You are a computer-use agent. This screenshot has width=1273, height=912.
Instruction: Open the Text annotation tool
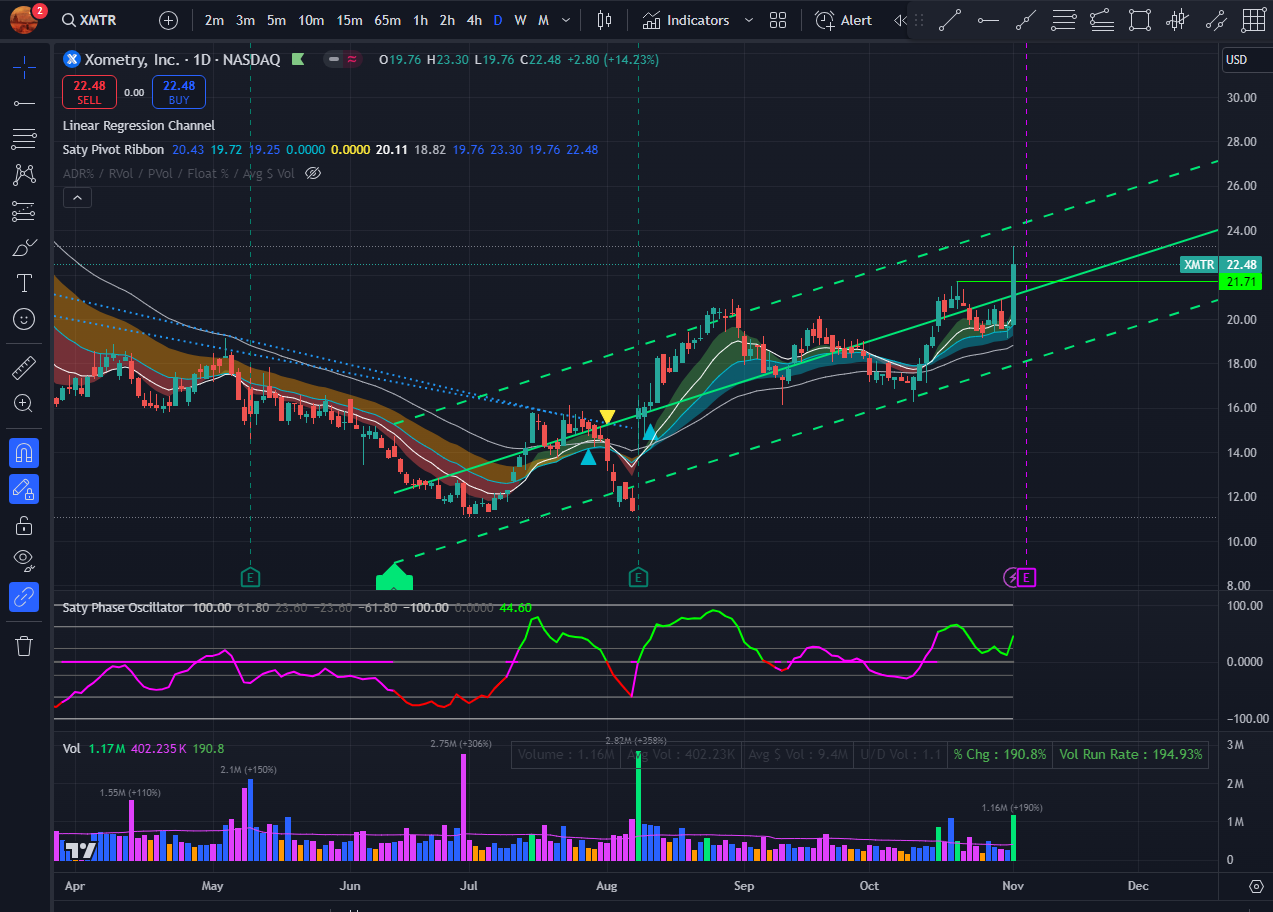click(23, 283)
